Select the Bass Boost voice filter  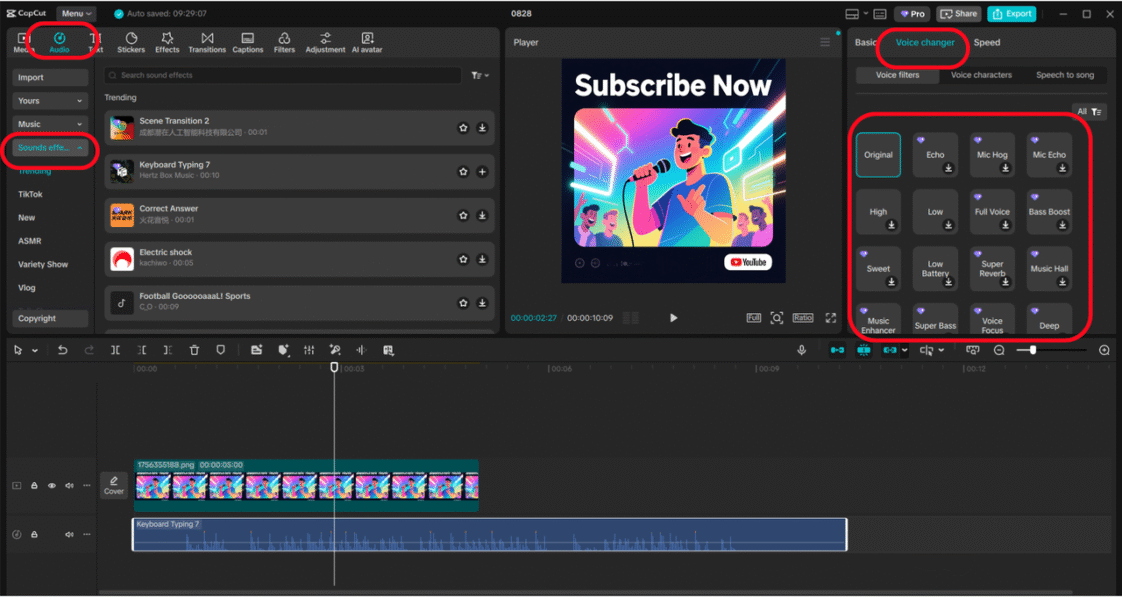(x=1049, y=212)
